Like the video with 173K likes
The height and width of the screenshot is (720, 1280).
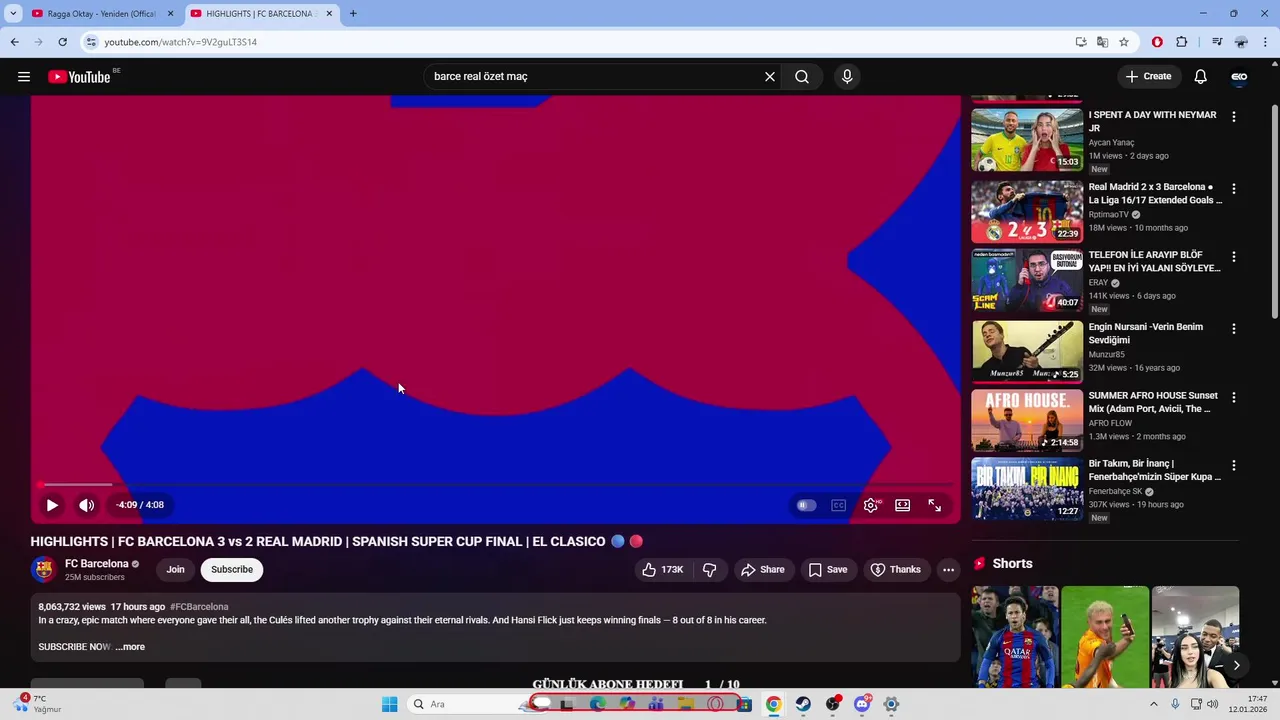tap(663, 570)
